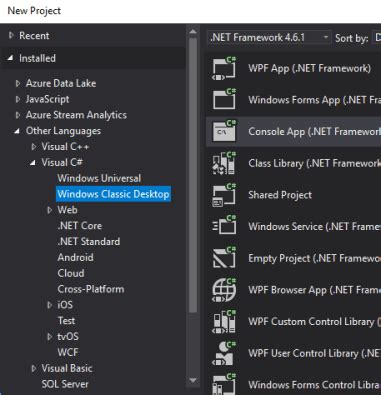This screenshot has height=395, width=381.
Task: Select the Visual C++ label
Action: pos(65,147)
